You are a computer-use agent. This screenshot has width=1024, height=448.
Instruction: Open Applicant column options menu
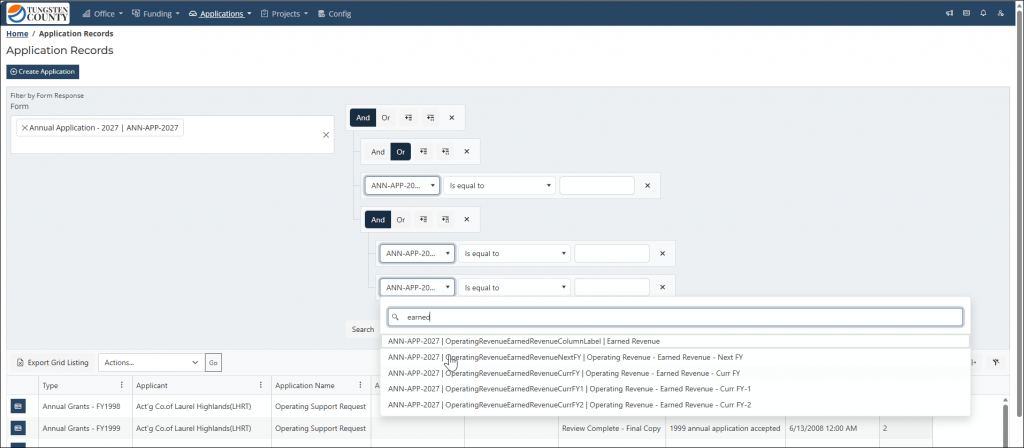261,385
